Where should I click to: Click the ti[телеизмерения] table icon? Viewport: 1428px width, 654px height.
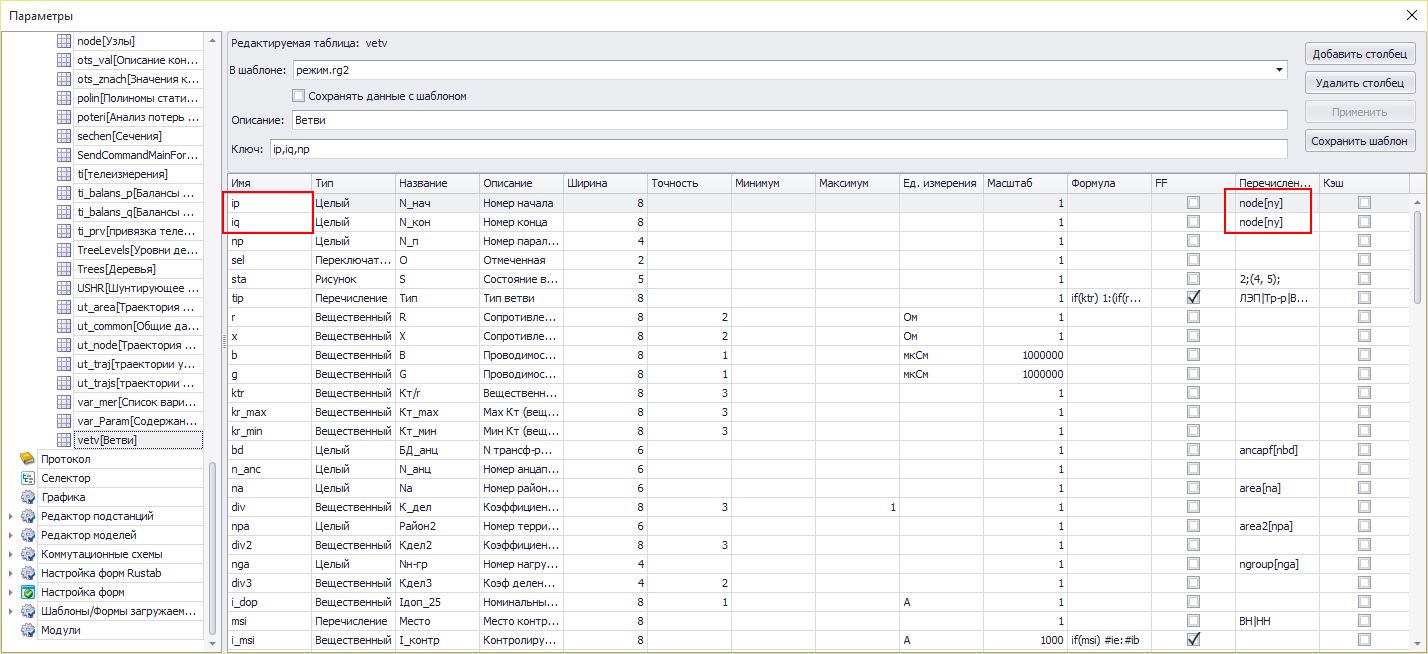pos(65,174)
